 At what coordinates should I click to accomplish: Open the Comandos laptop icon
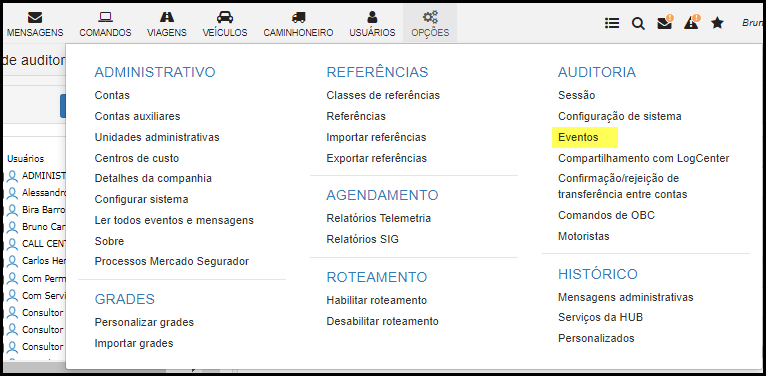tap(105, 18)
